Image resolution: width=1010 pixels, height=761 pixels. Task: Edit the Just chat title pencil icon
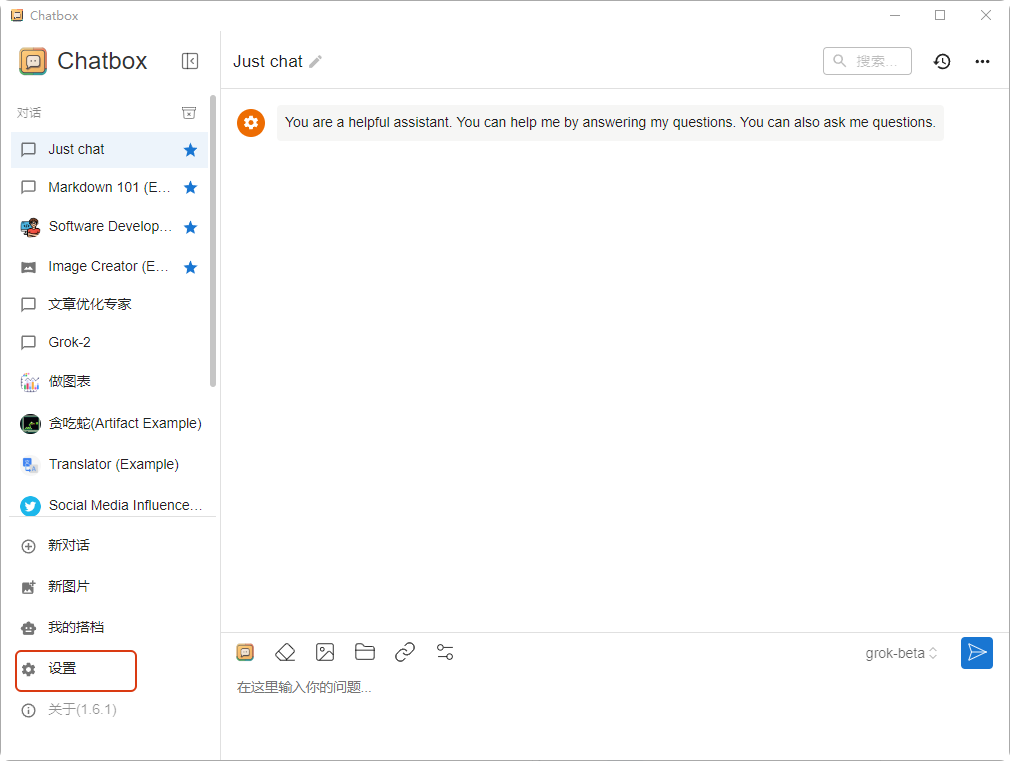coord(315,62)
